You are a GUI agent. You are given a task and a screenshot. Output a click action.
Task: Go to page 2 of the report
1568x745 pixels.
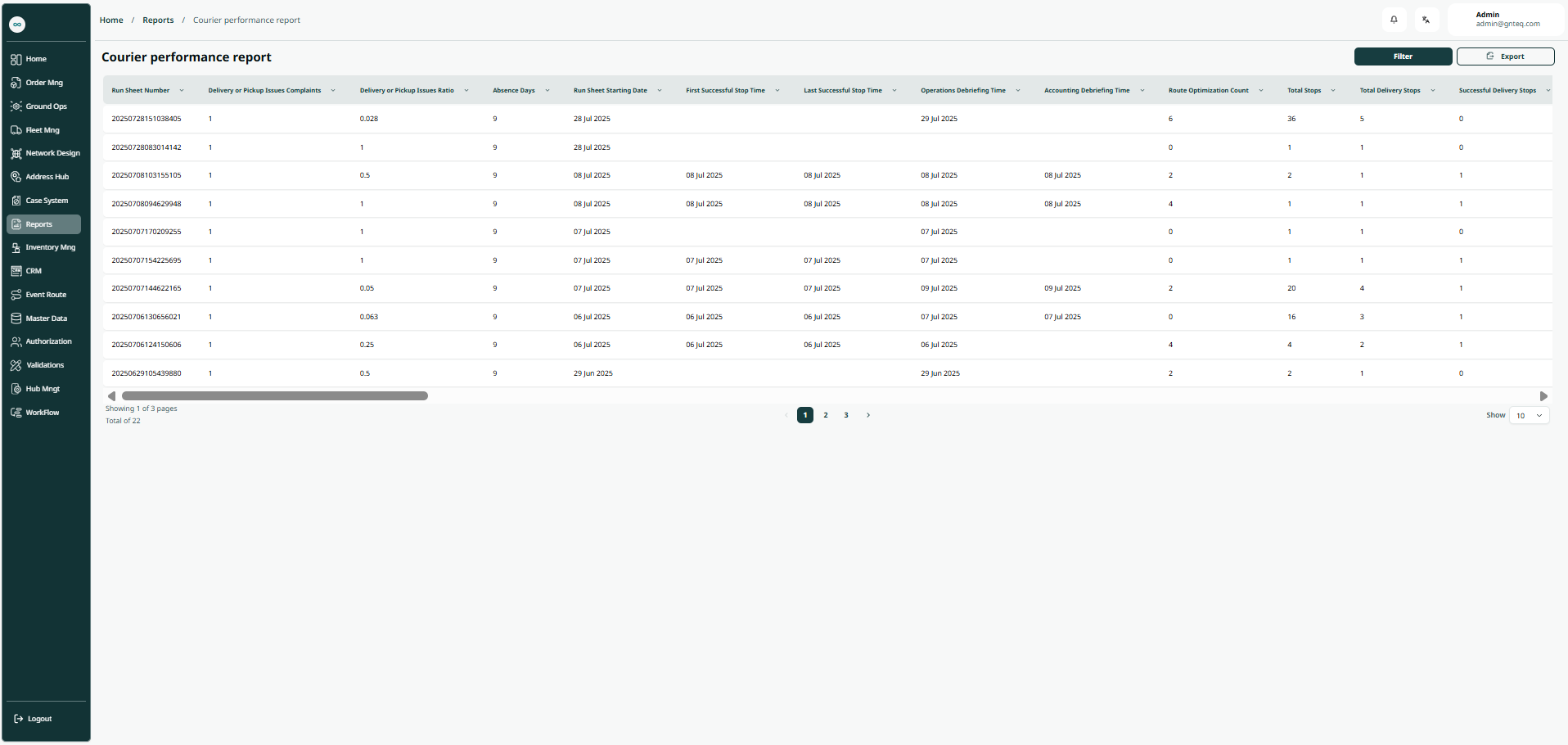(x=826, y=415)
